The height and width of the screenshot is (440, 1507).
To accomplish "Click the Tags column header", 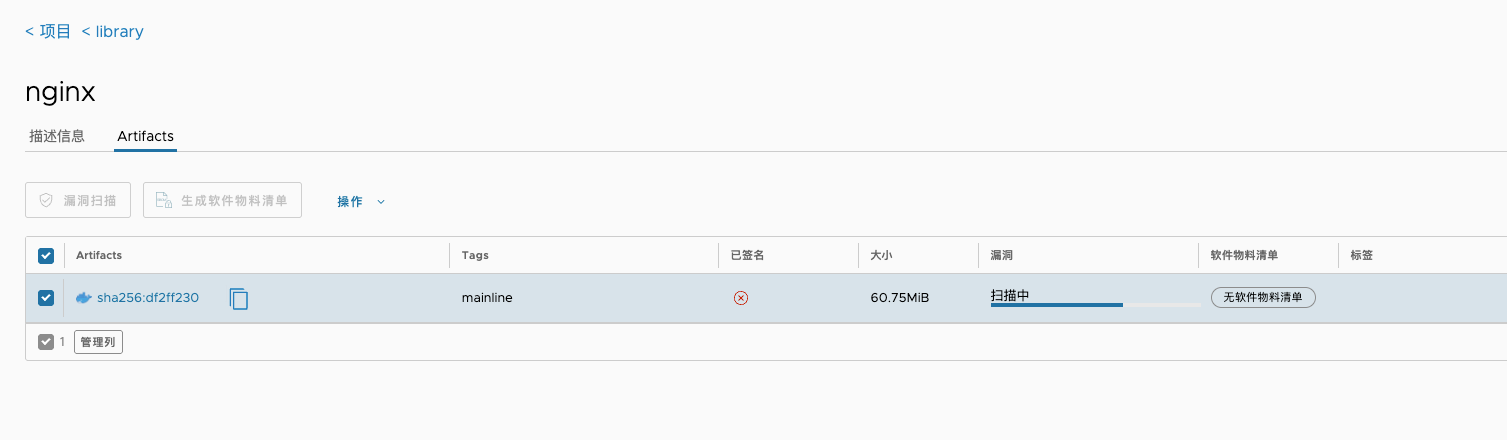I will click(475, 256).
